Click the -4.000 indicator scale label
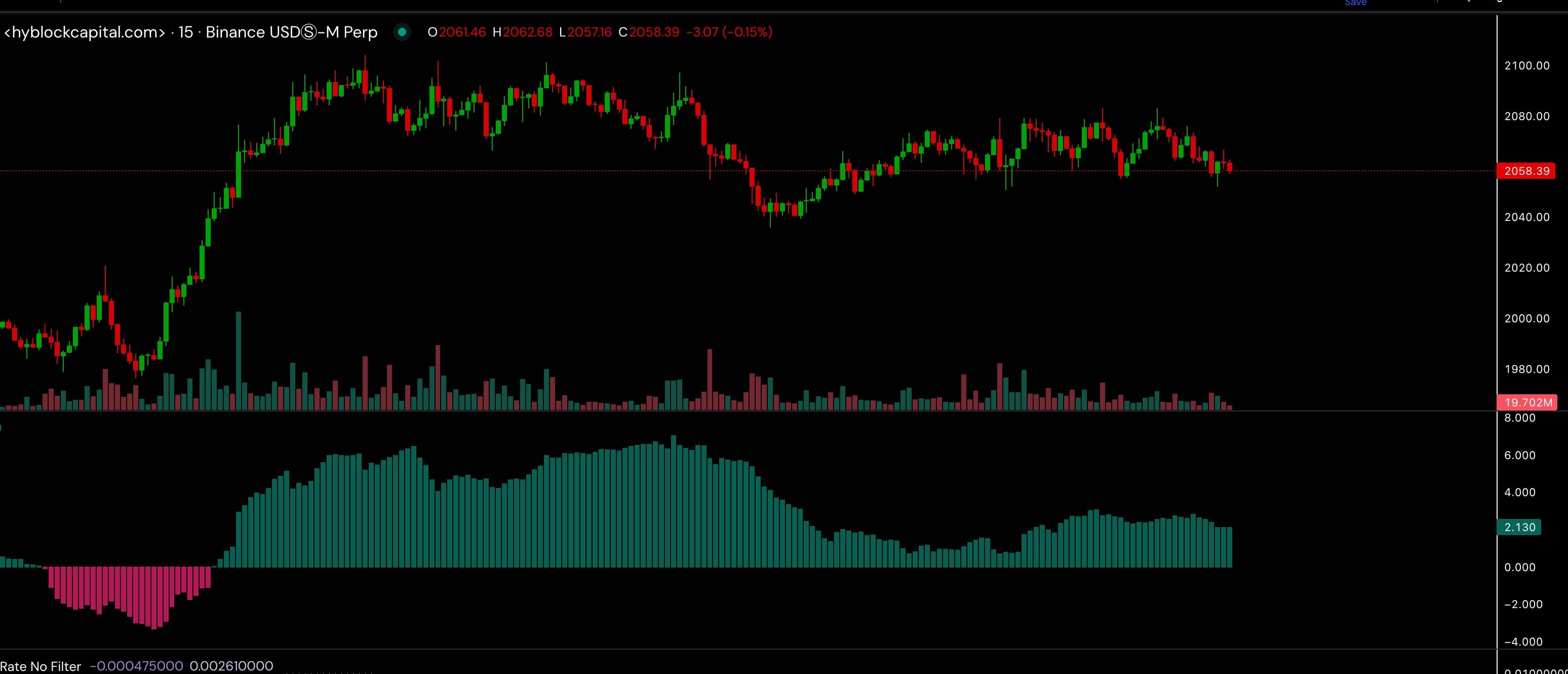The width and height of the screenshot is (1568, 674). 1523,642
